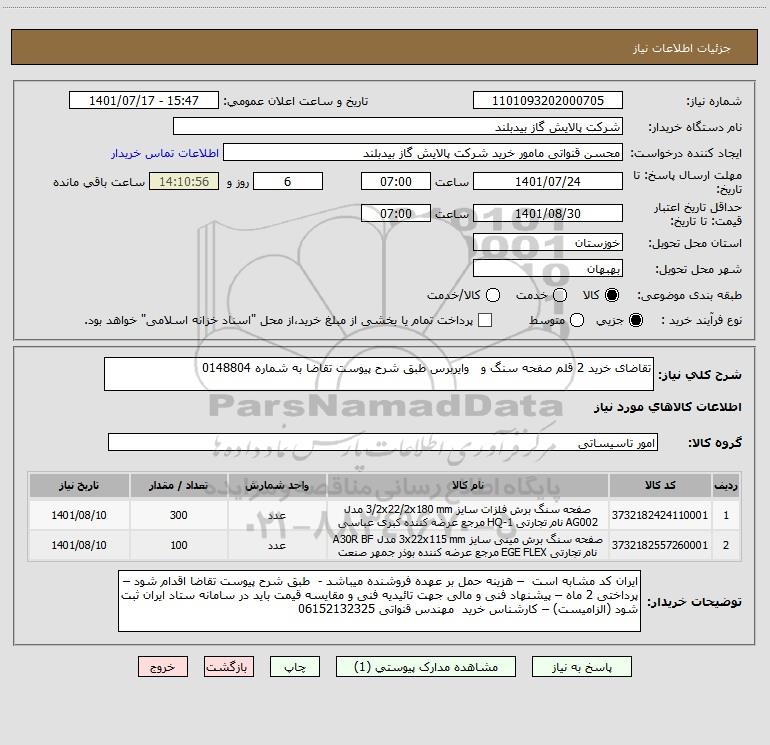This screenshot has width=770, height=745.
Task: Click metal cutting disc product name row 1
Action: point(468,515)
